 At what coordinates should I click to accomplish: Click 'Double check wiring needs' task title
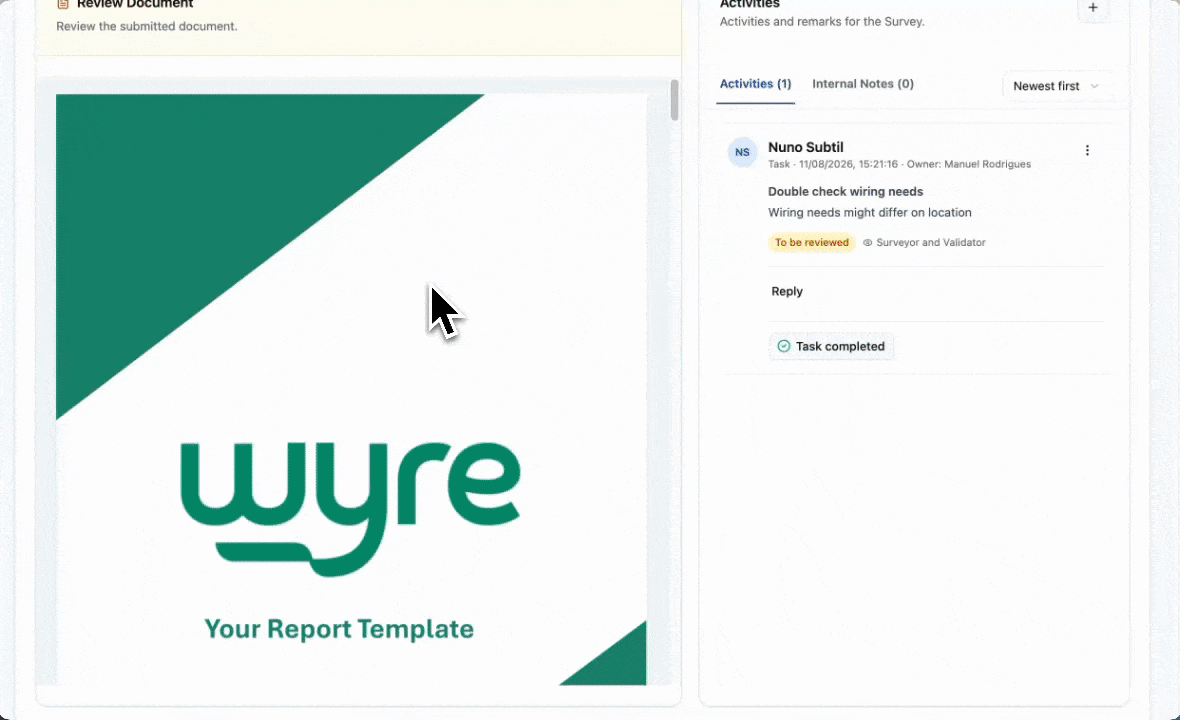(x=845, y=192)
